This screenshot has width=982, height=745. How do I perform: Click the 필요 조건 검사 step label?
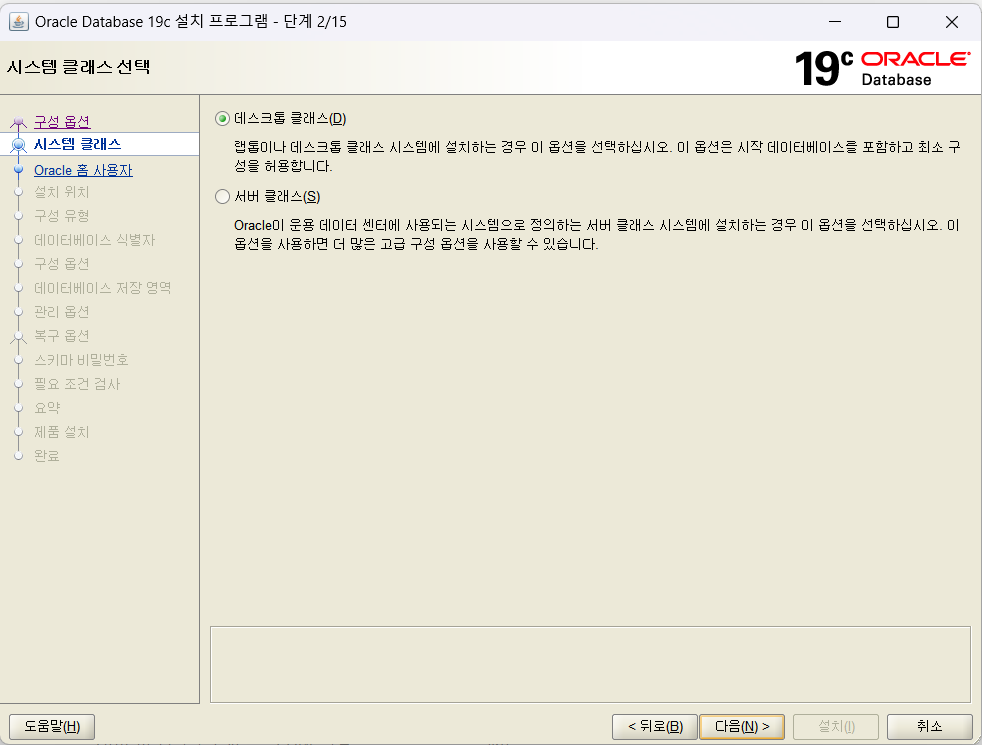(77, 384)
